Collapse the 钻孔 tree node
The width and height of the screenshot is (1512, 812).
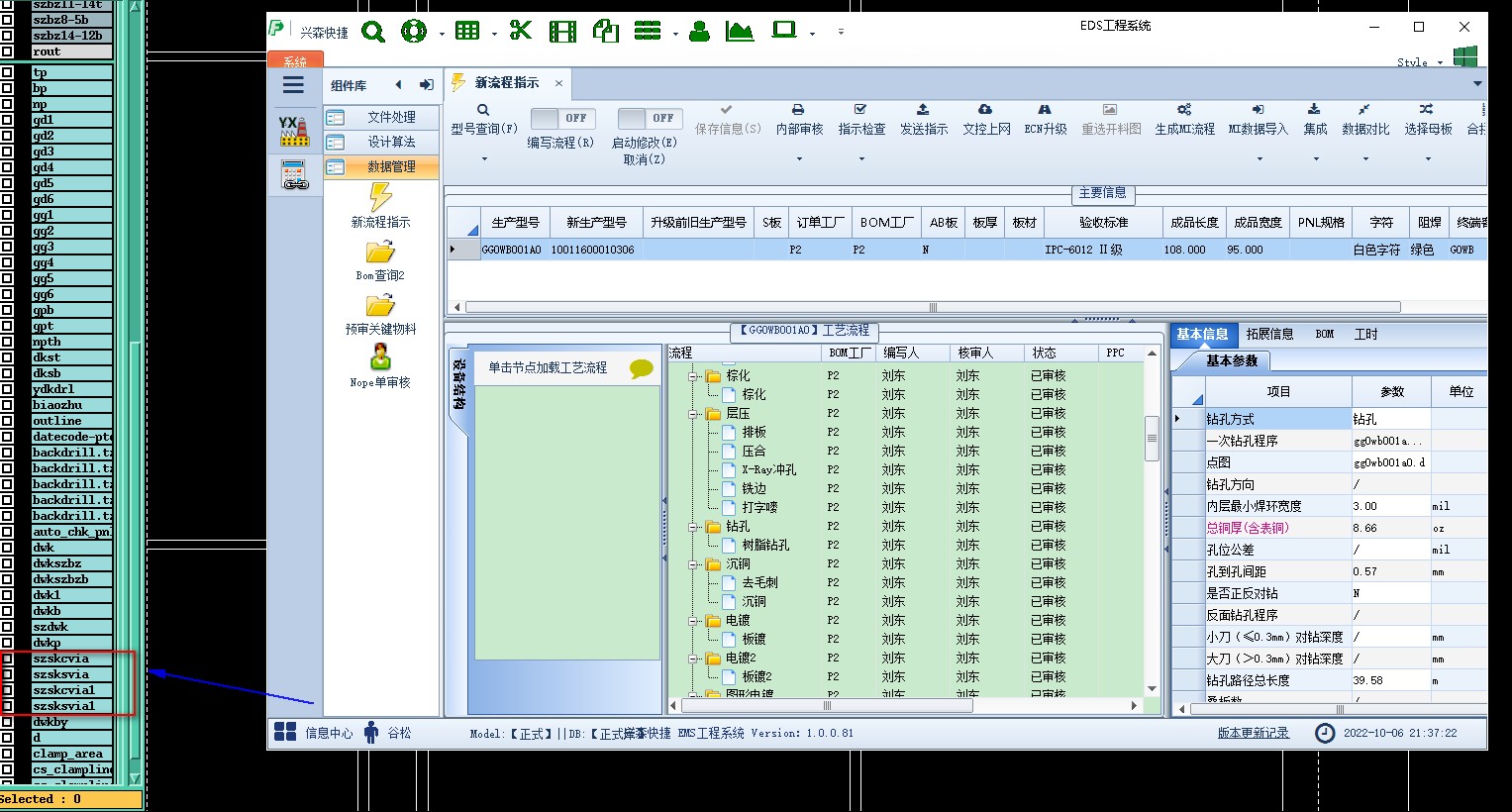click(694, 527)
